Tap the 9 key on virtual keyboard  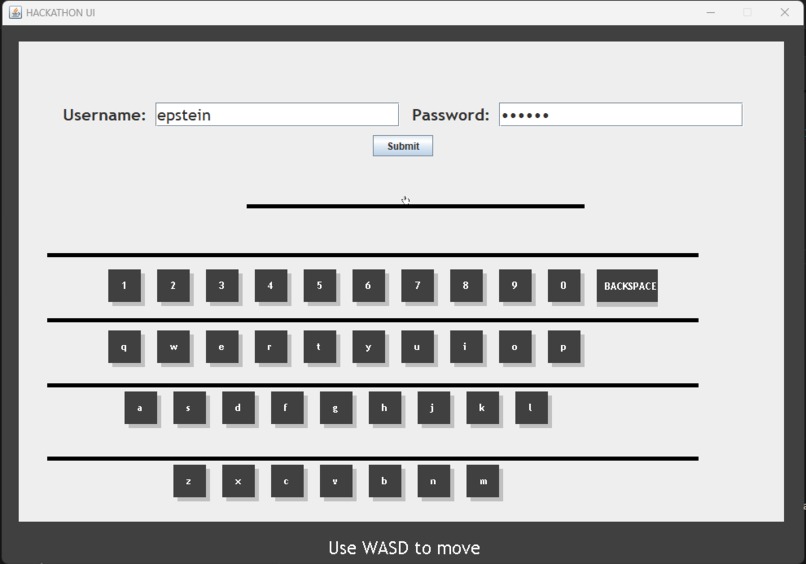pyautogui.click(x=515, y=286)
